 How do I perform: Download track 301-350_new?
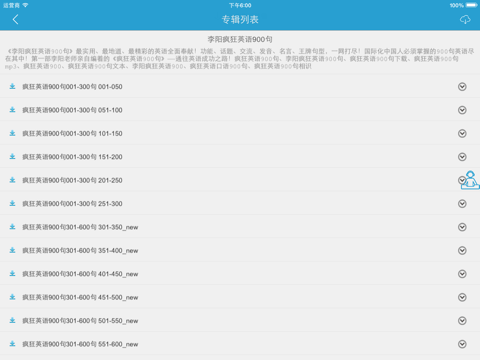[x=12, y=227]
